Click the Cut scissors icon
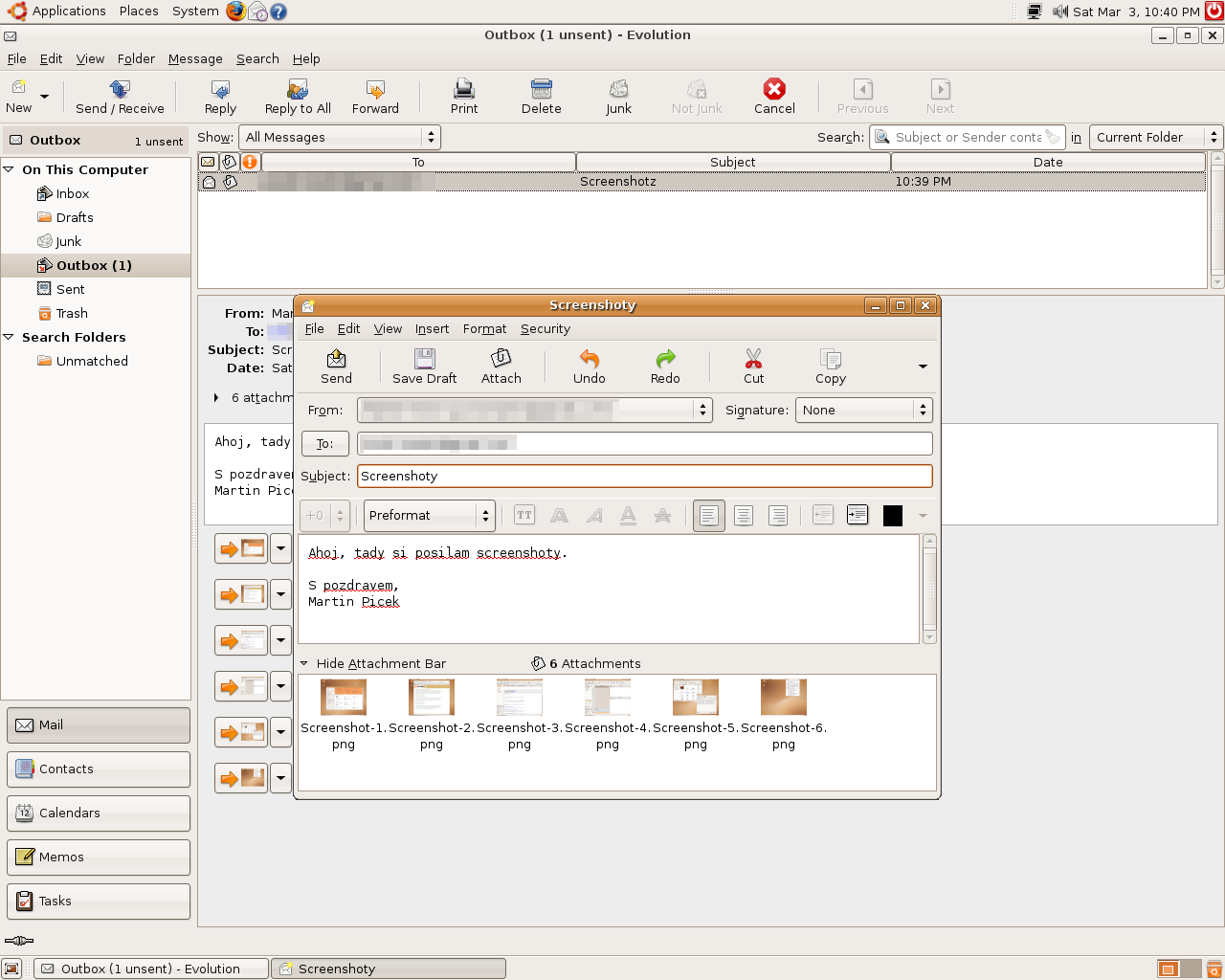Viewport: 1225px width, 980px height. [753, 367]
